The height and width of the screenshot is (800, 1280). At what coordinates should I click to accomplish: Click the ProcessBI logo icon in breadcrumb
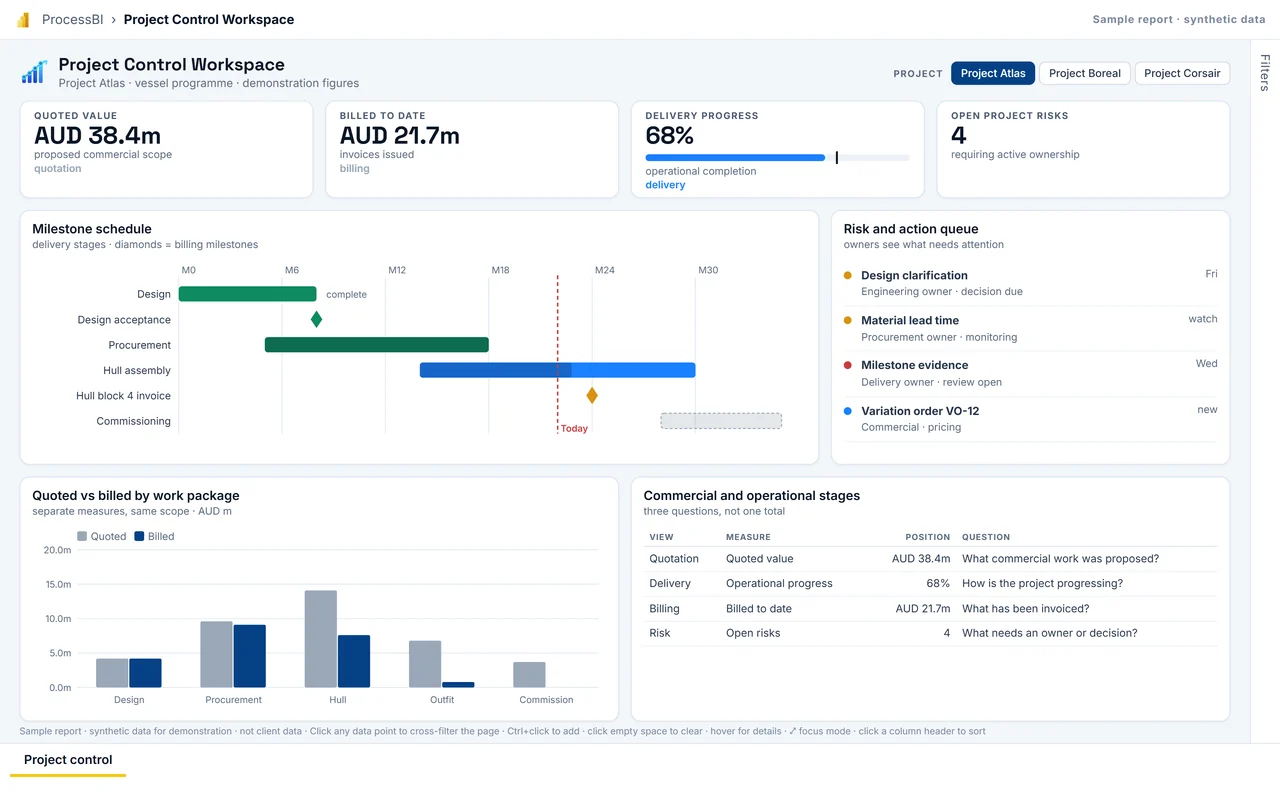[24, 20]
